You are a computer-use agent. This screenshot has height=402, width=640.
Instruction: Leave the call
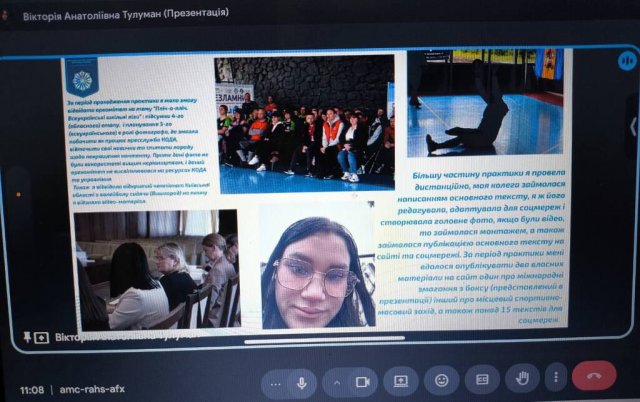pos(594,381)
